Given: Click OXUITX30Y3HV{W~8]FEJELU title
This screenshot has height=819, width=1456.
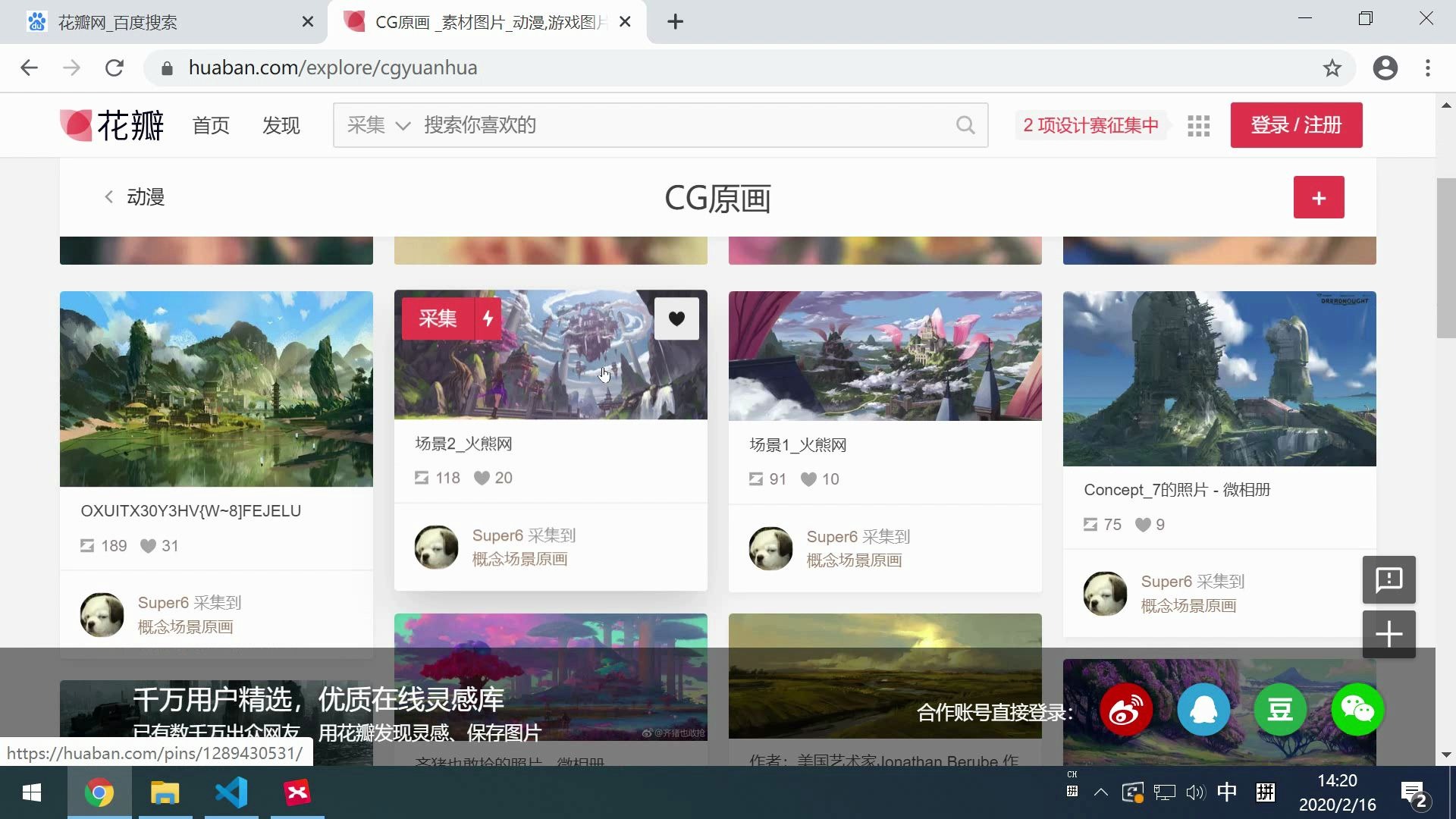Looking at the screenshot, I should 190,511.
